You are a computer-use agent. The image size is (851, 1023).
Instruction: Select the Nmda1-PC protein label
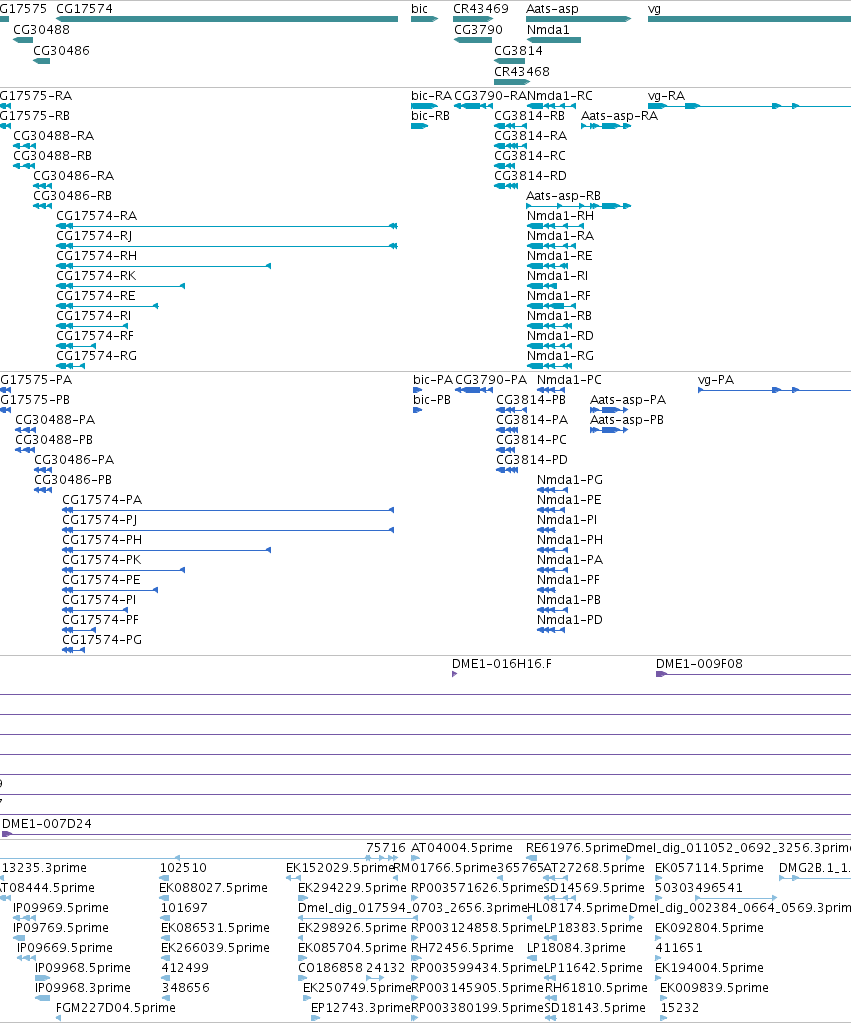(569, 379)
